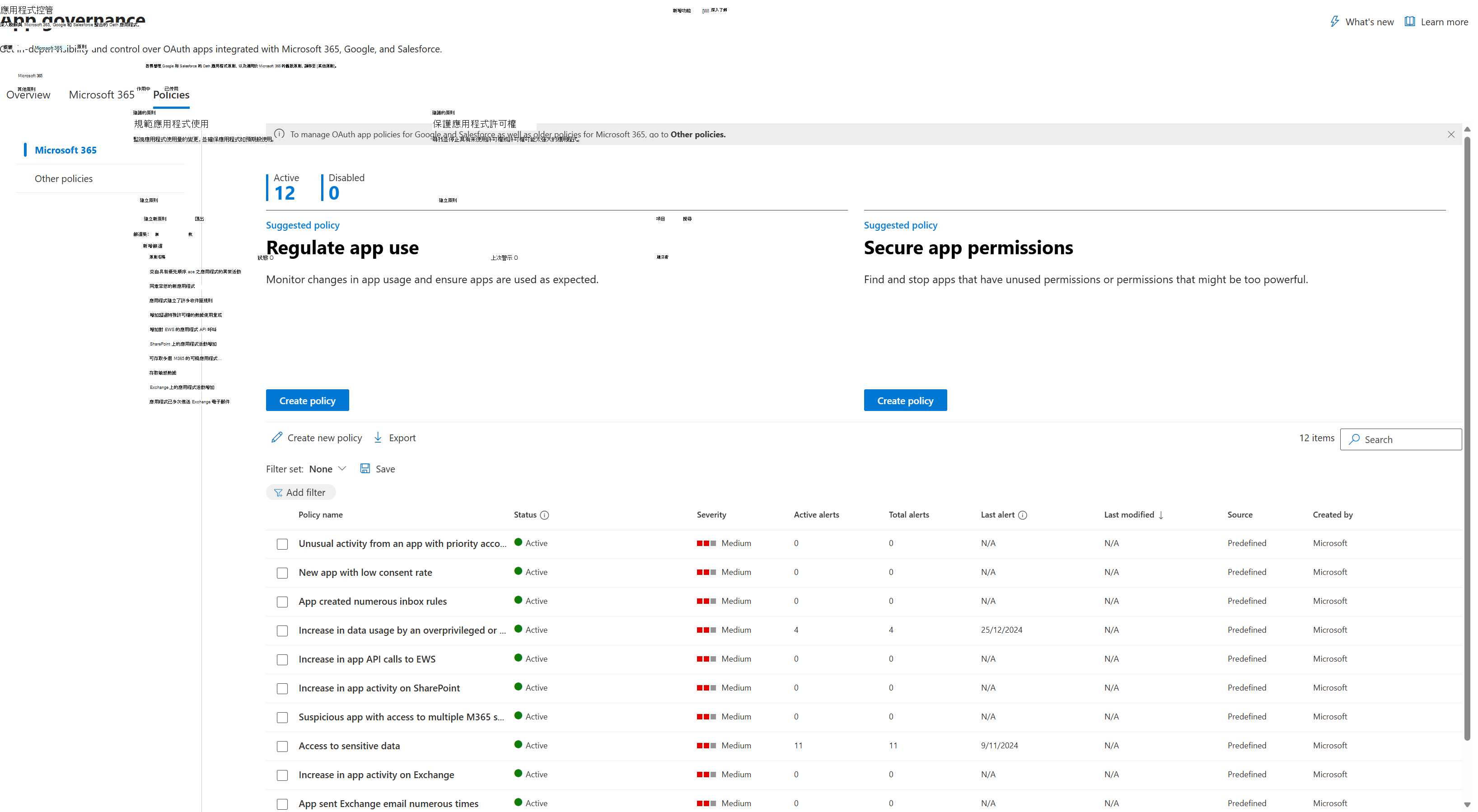Click the Search magnifier icon

point(1355,439)
